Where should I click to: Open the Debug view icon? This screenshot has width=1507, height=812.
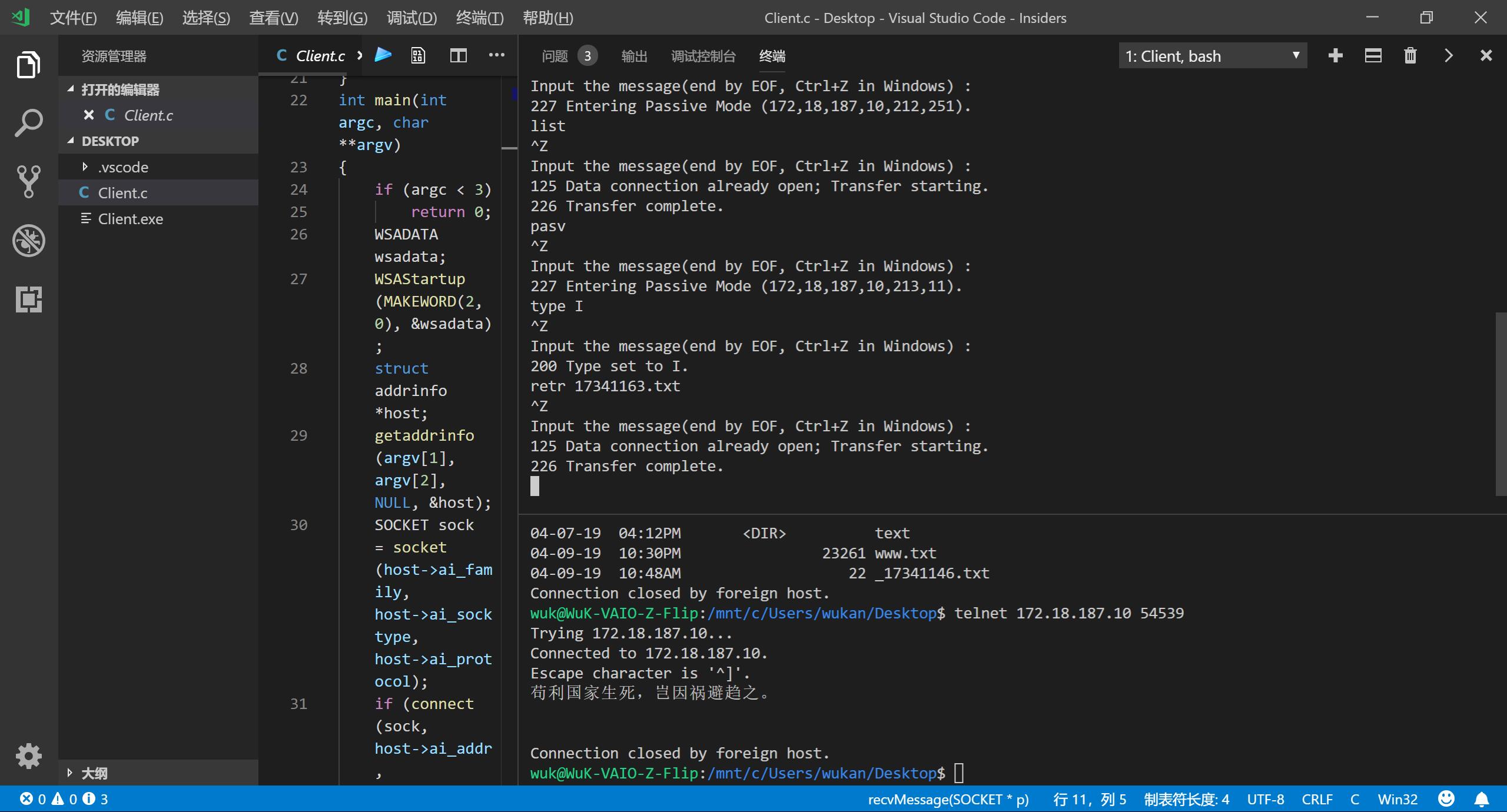pyautogui.click(x=28, y=241)
